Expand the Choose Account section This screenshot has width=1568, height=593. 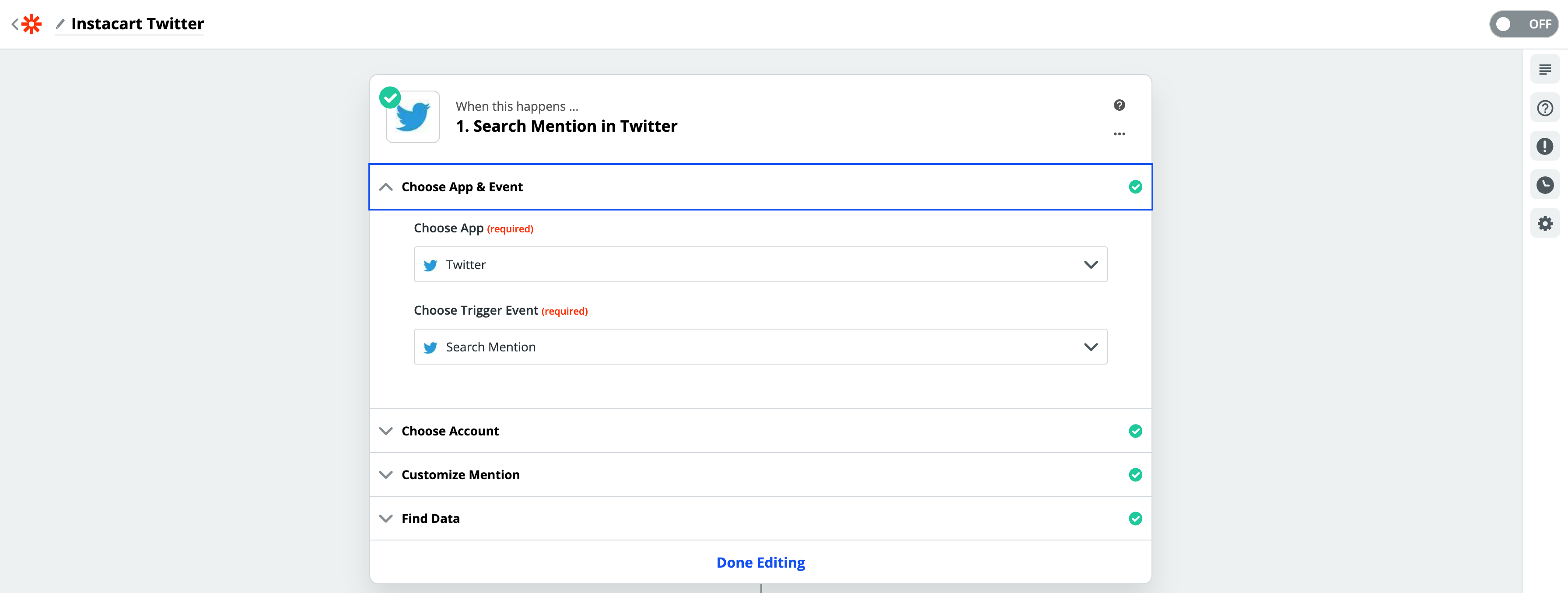[760, 431]
